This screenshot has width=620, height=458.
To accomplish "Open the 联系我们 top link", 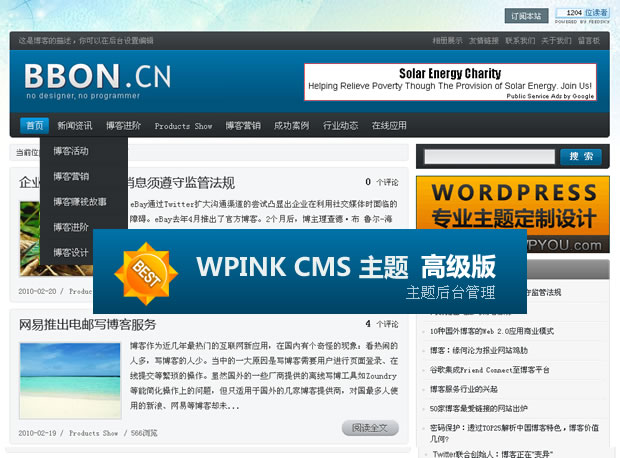I will tap(520, 41).
